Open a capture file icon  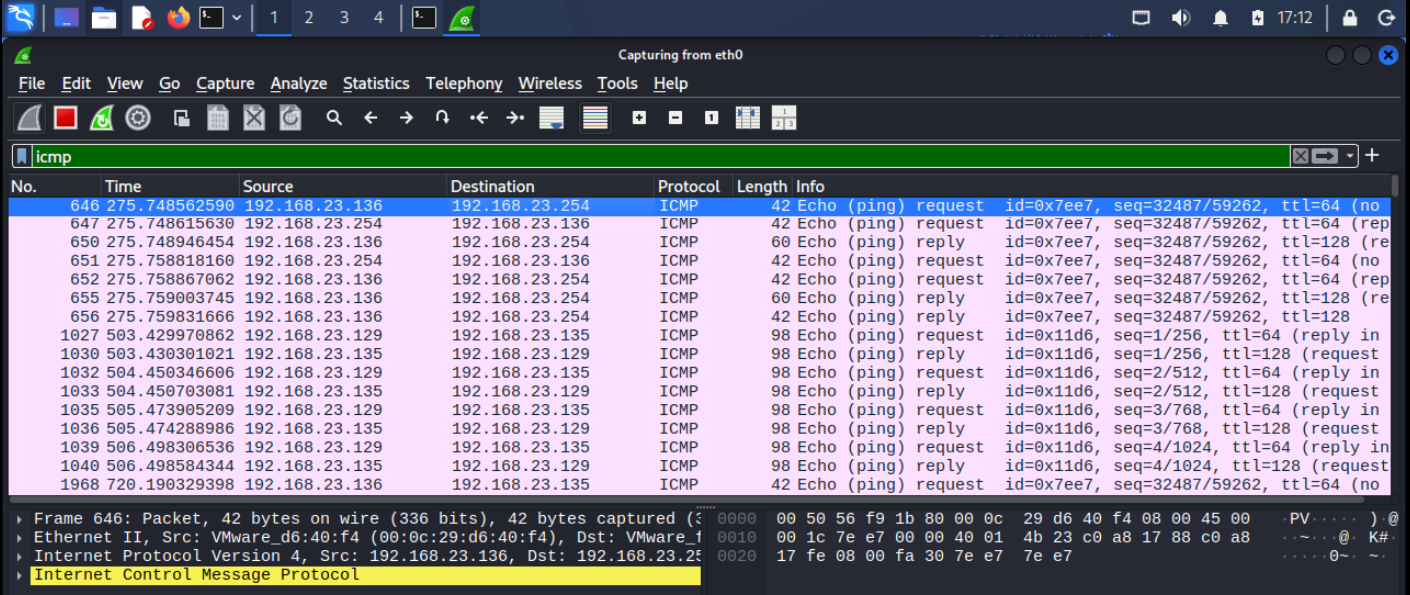(182, 118)
